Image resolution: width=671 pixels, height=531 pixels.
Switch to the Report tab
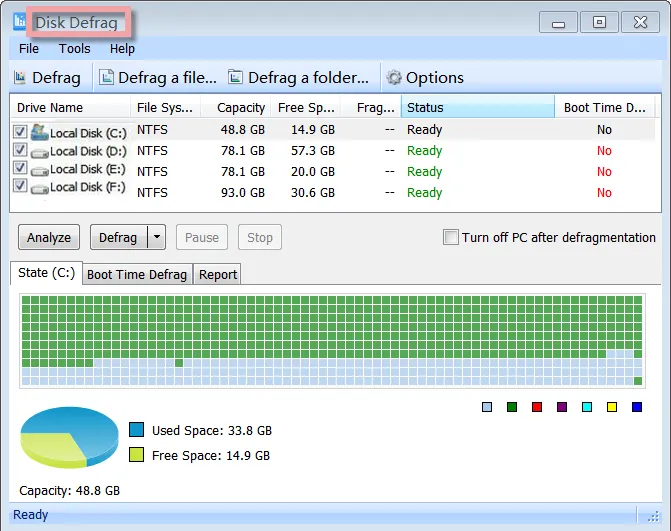click(218, 274)
